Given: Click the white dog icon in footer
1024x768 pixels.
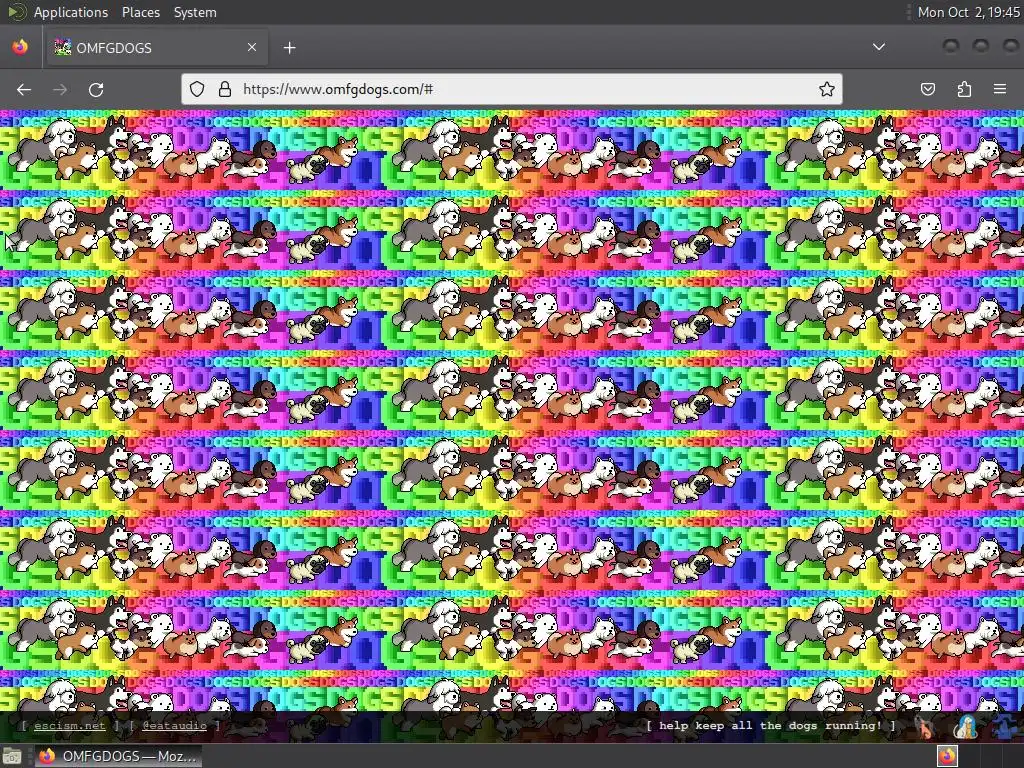Looking at the screenshot, I should click(965, 726).
